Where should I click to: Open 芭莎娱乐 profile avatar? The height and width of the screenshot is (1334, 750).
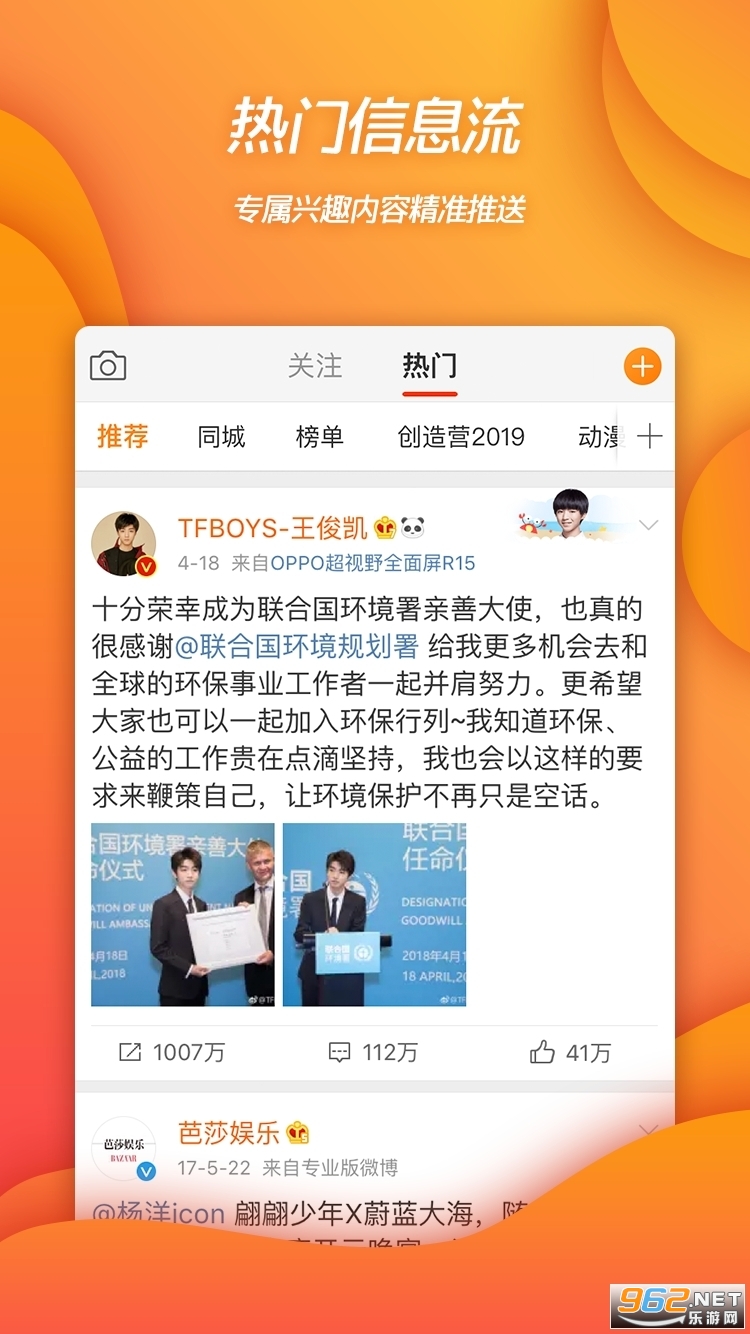pos(124,1149)
